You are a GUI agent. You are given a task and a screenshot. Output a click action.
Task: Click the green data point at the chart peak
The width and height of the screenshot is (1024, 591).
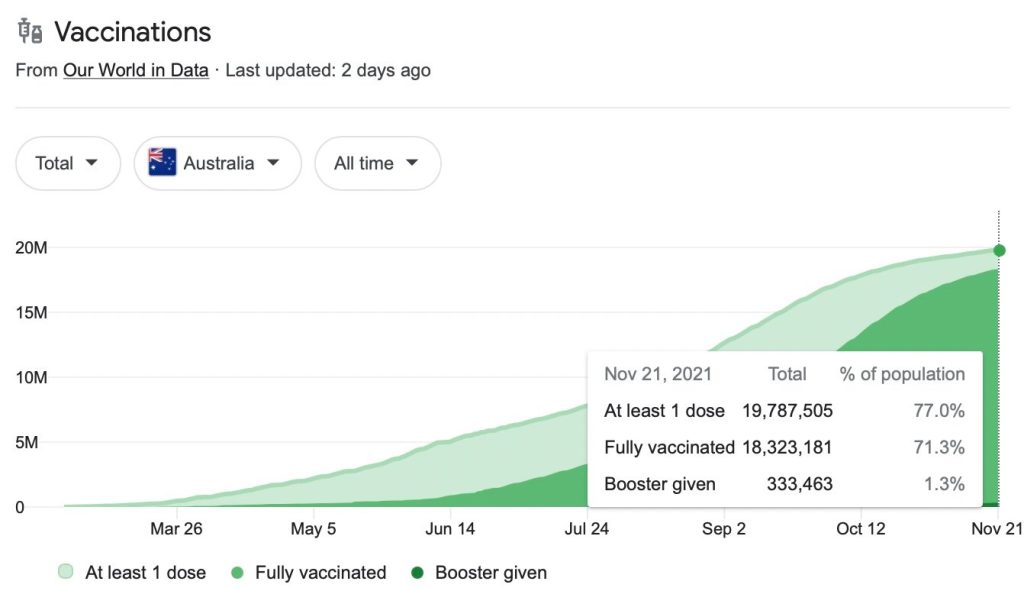click(x=998, y=251)
